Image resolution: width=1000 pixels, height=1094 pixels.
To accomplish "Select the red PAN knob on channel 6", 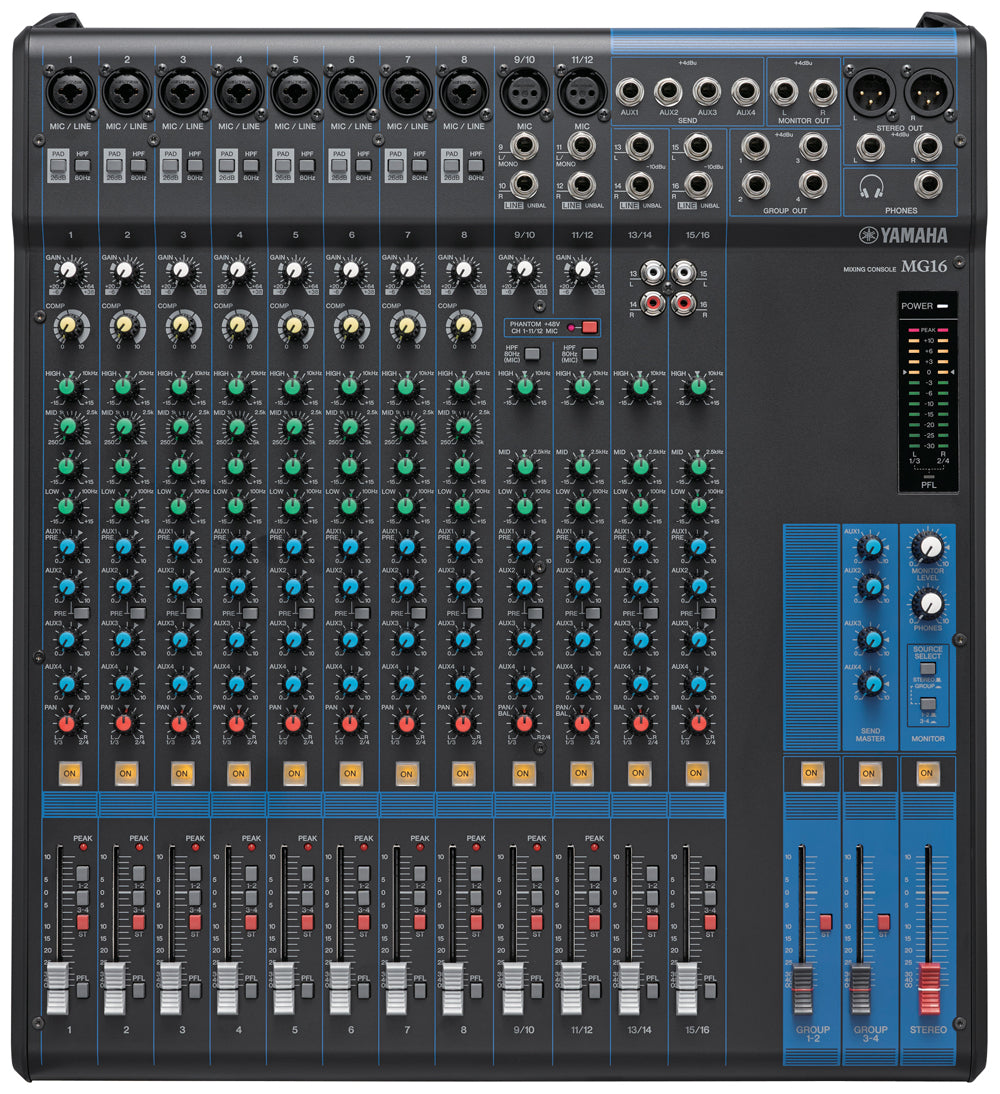I will tap(350, 723).
